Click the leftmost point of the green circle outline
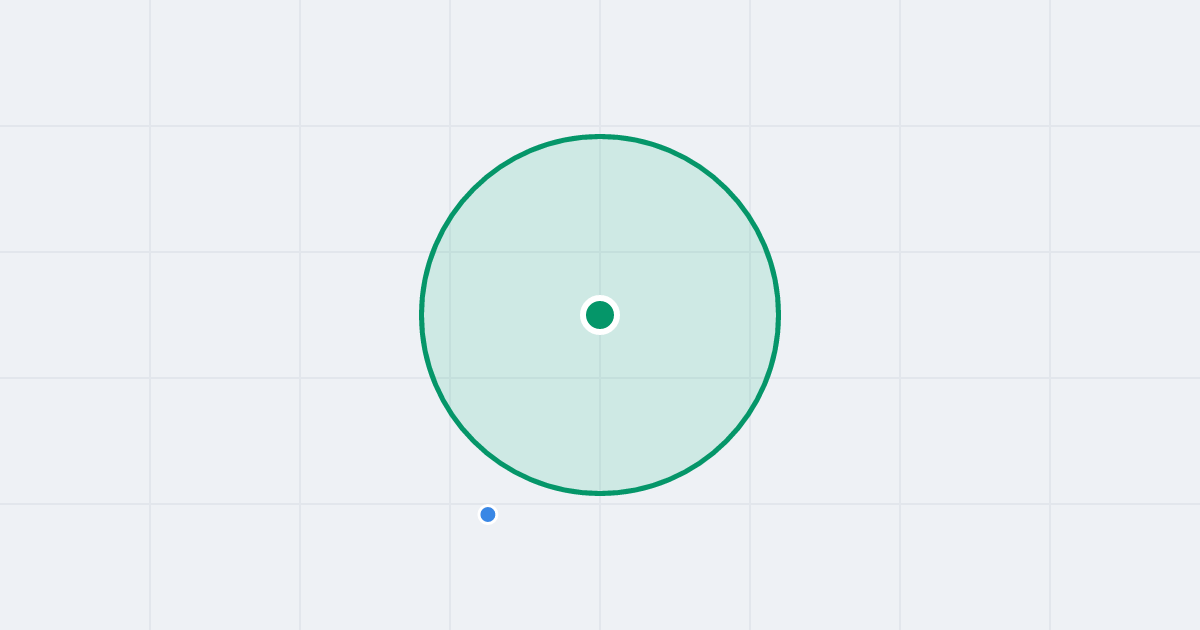This screenshot has height=630, width=1200. 422,315
